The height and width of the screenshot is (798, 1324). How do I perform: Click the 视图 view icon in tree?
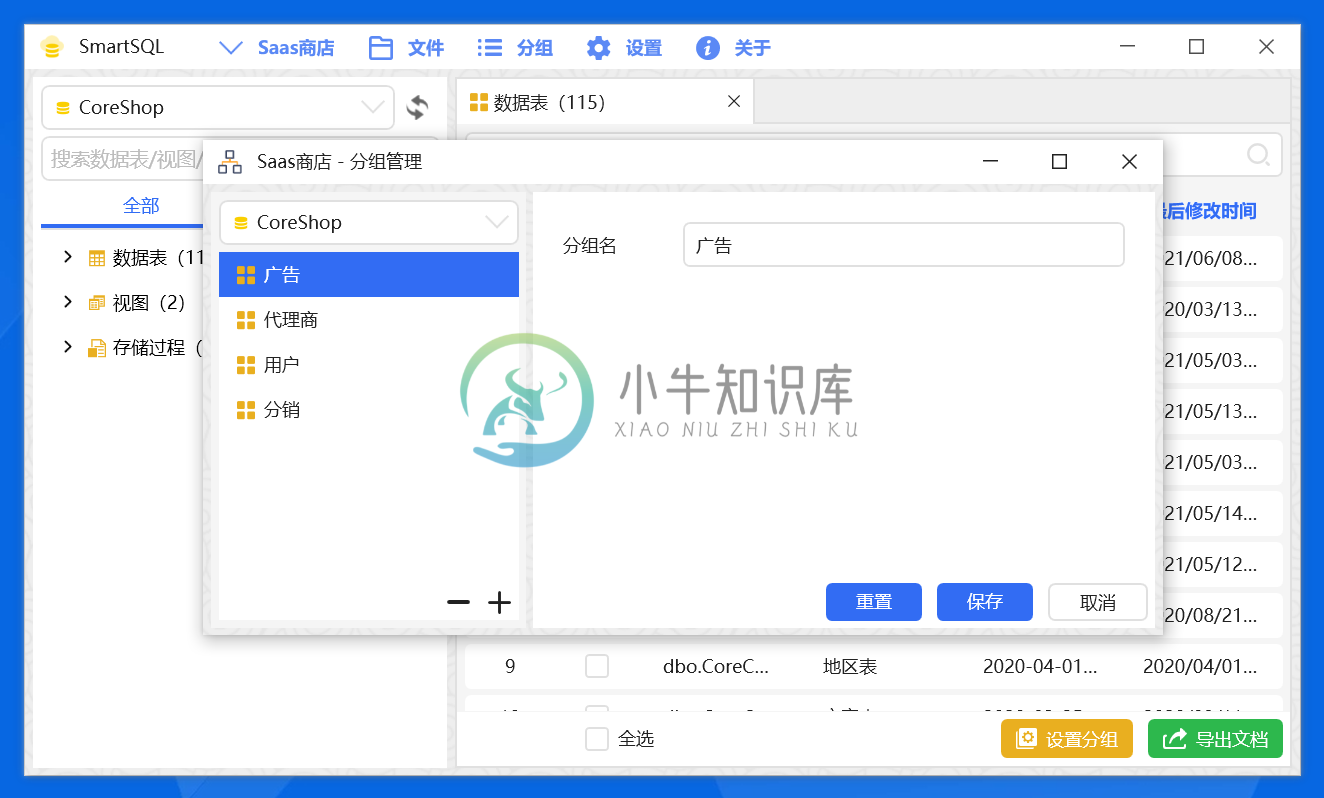click(x=97, y=303)
